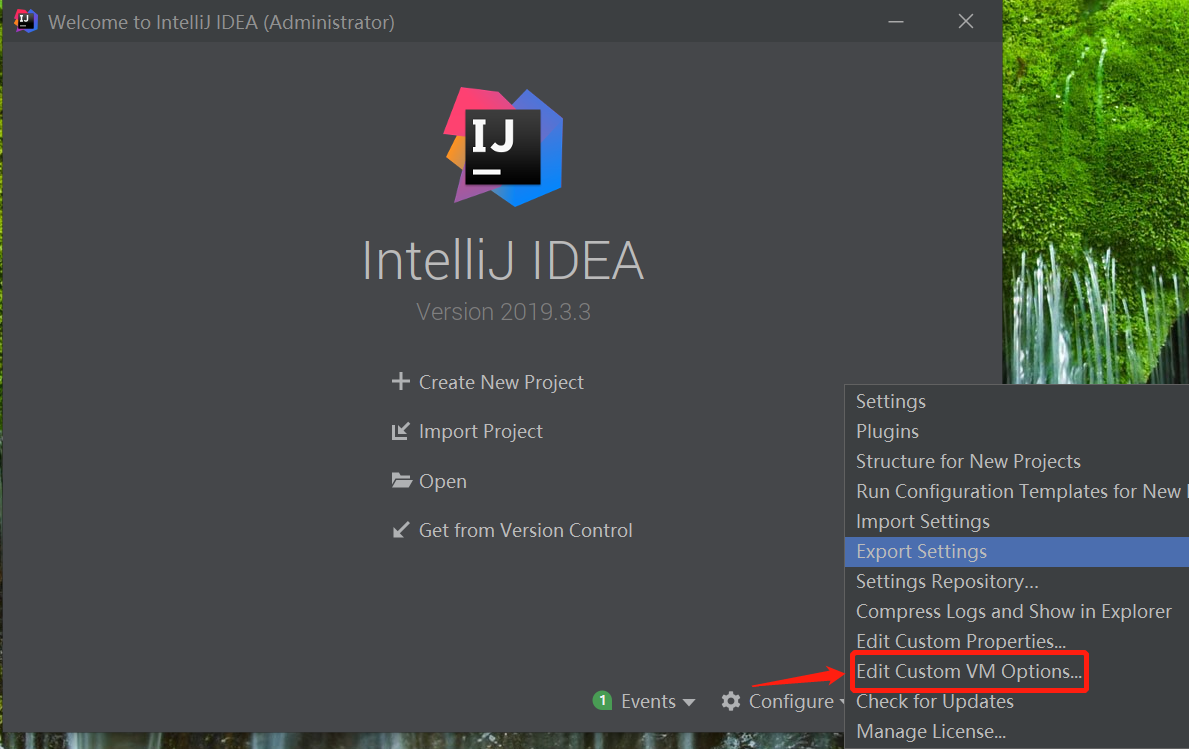Click the IntelliJ IDEA logo in center
Image resolution: width=1189 pixels, height=749 pixels.
tap(504, 146)
